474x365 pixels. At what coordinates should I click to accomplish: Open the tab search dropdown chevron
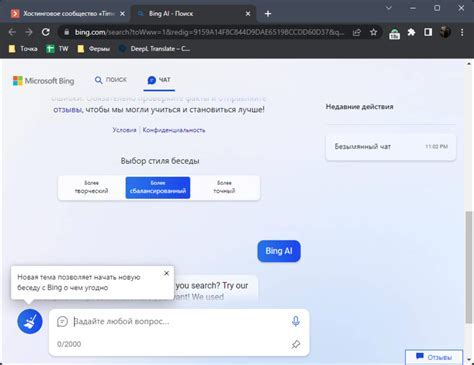click(x=389, y=8)
